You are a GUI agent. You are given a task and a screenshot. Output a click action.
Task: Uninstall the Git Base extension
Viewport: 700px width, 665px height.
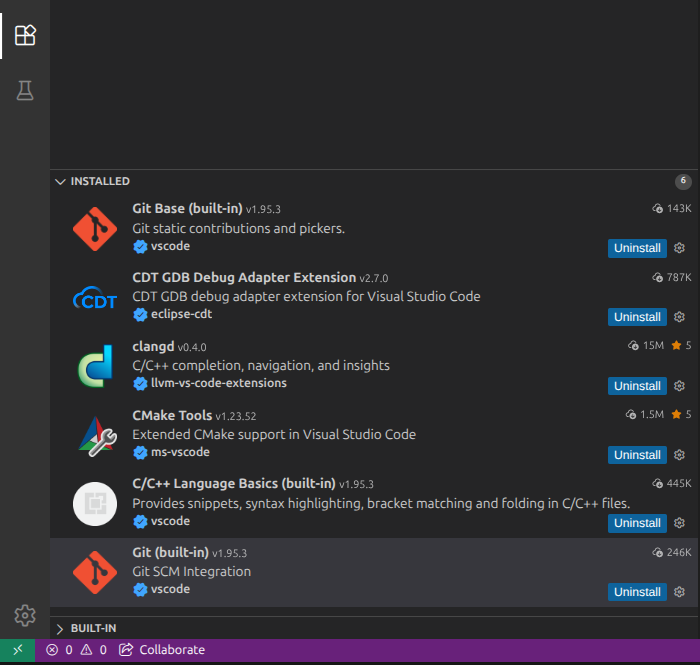coord(637,248)
